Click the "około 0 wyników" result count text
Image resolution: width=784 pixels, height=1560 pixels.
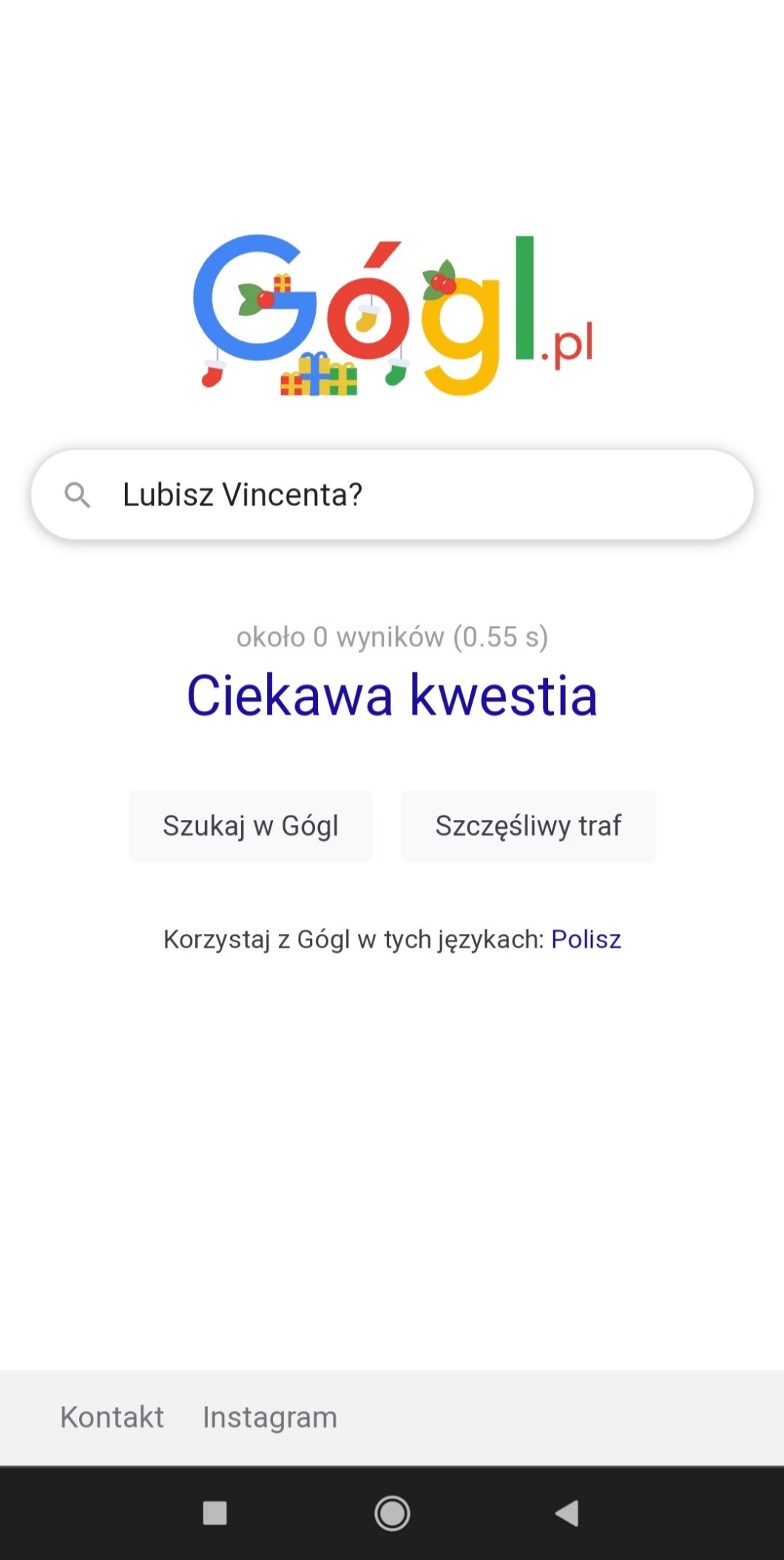pyautogui.click(x=392, y=636)
